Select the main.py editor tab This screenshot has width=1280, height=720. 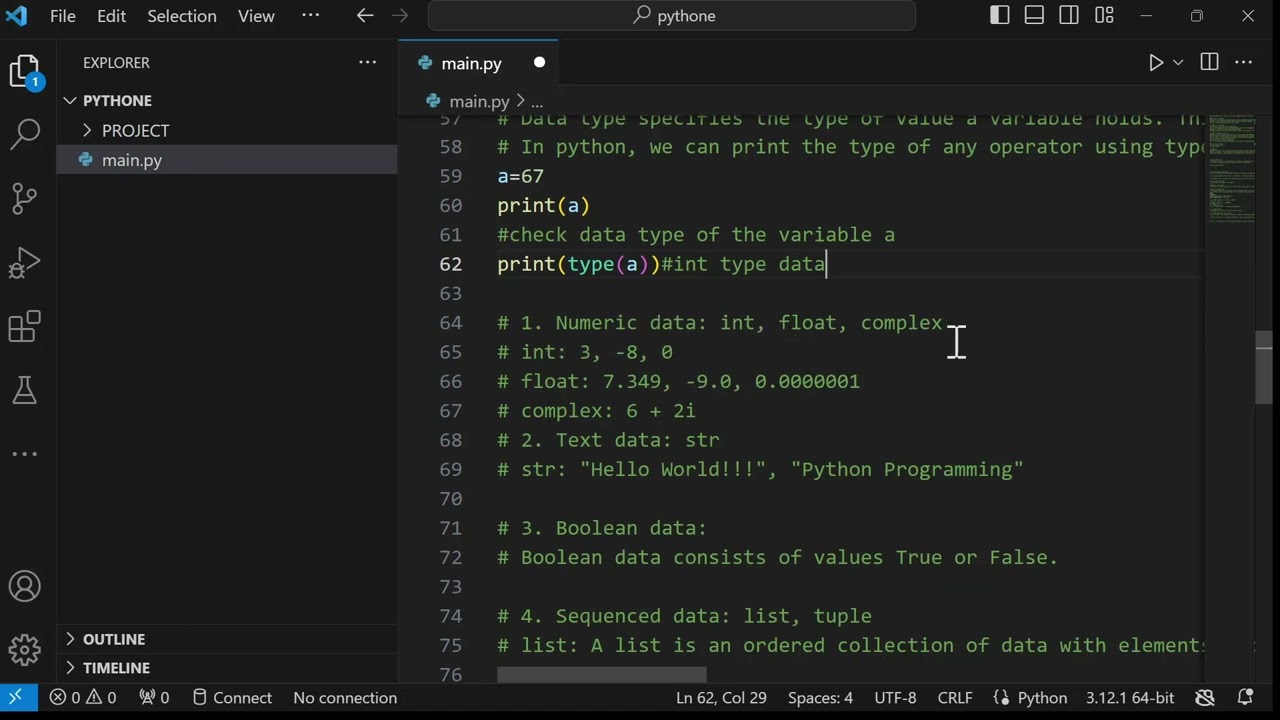pos(479,63)
